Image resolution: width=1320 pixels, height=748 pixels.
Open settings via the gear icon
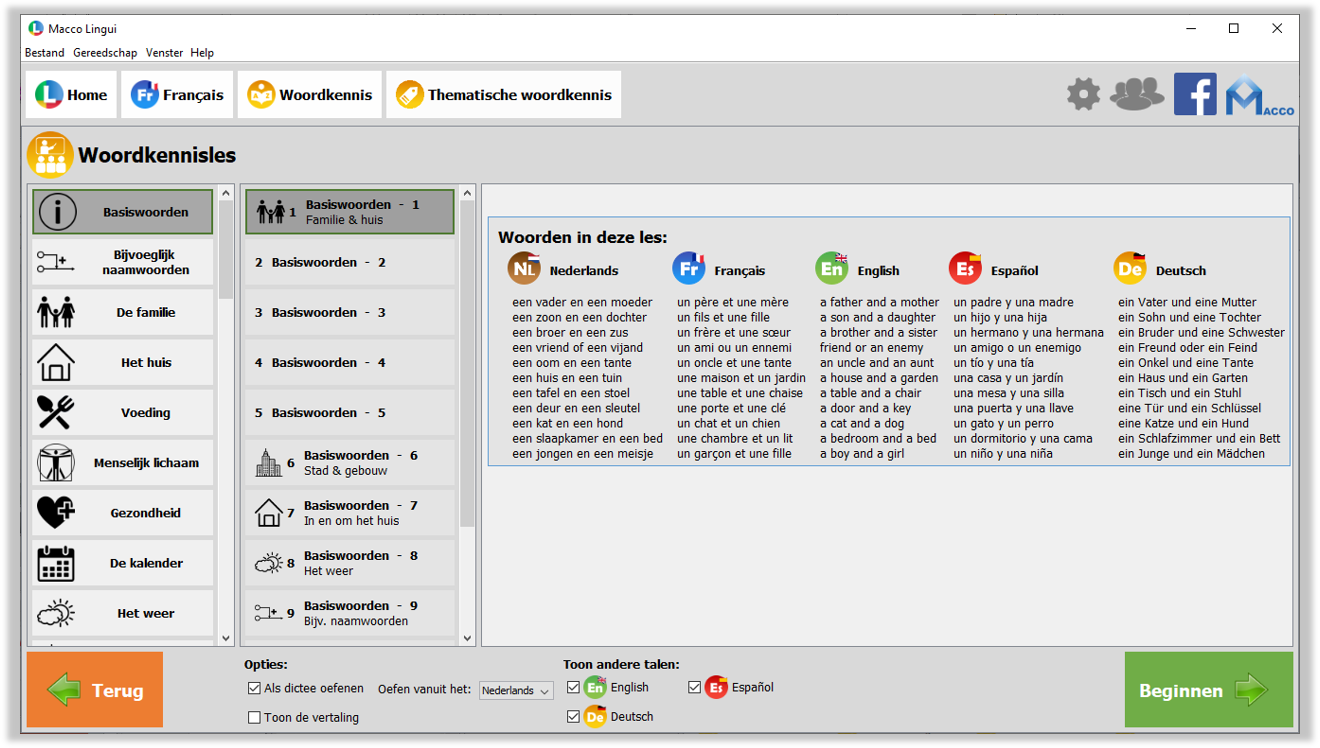coord(1083,95)
